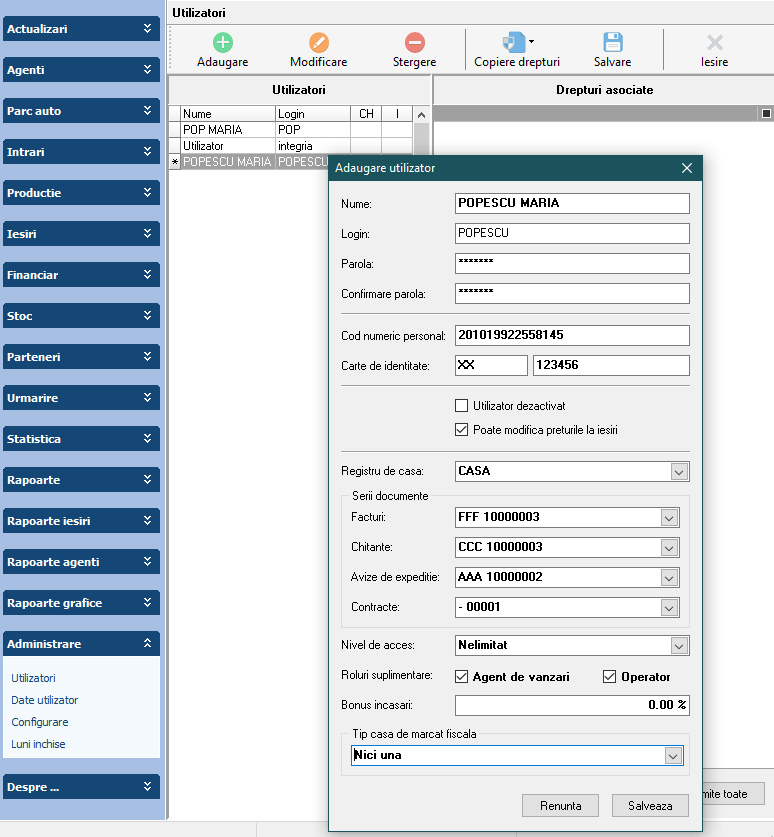Select Luni inchise from Administrare

(x=38, y=744)
